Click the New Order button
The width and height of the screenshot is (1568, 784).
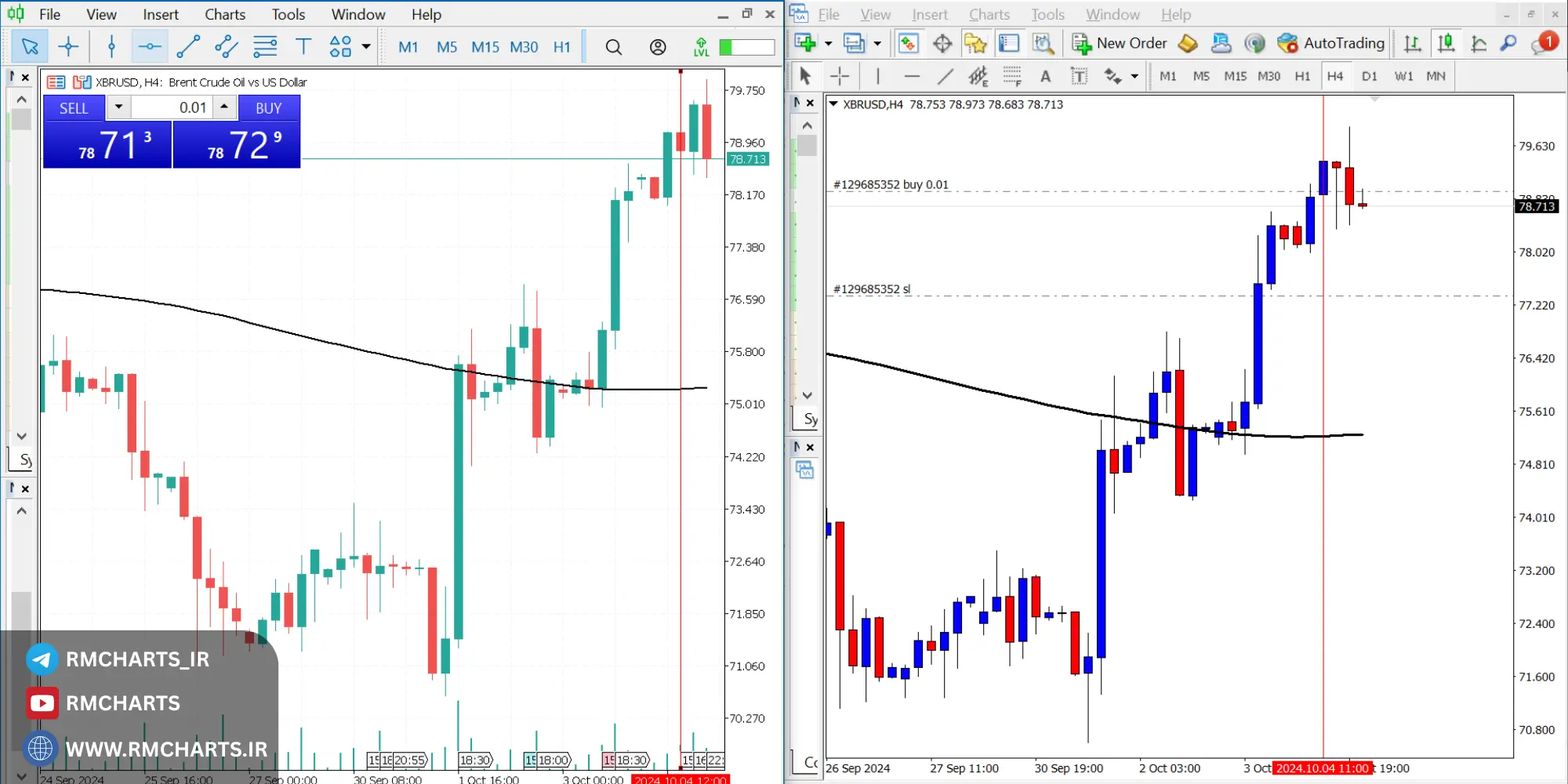(x=1120, y=44)
